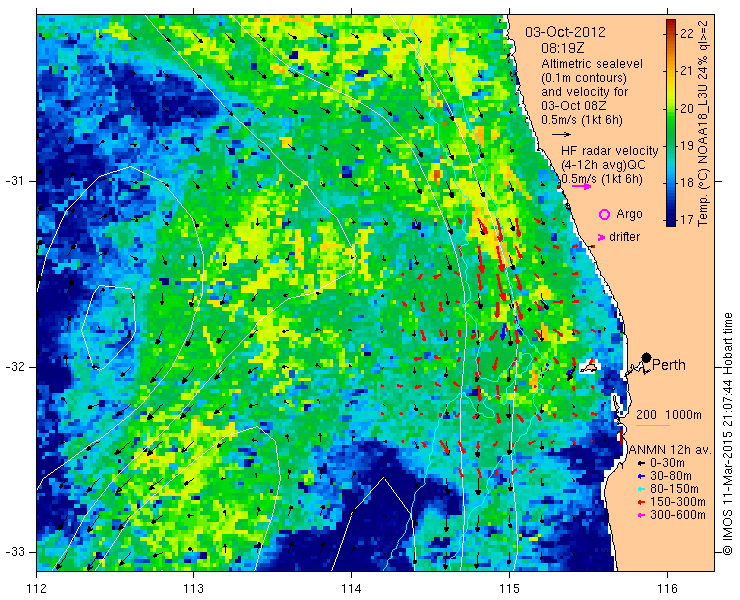Click the '0-30m' depth label
The height and width of the screenshot is (600, 740).
667,463
